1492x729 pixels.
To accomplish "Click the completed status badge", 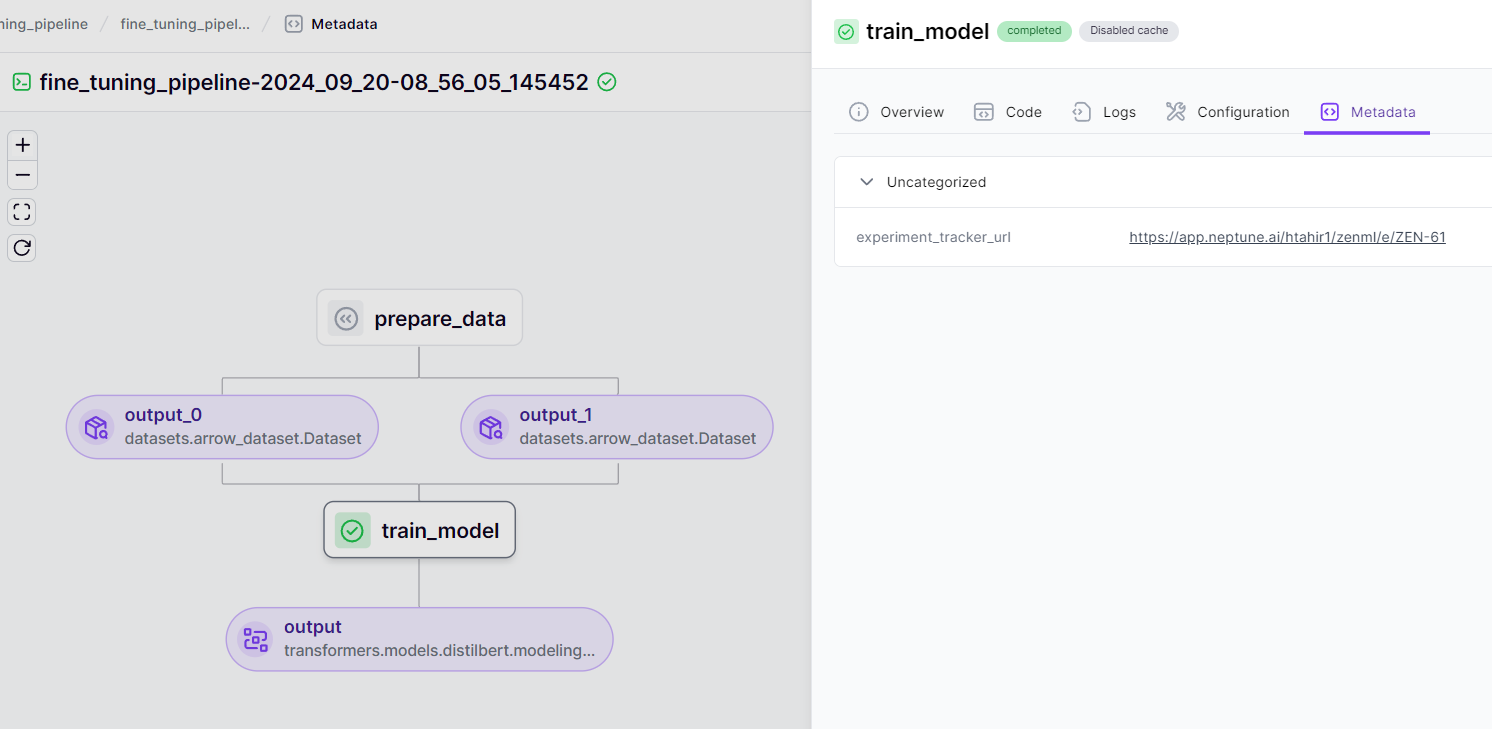I will click(1034, 31).
